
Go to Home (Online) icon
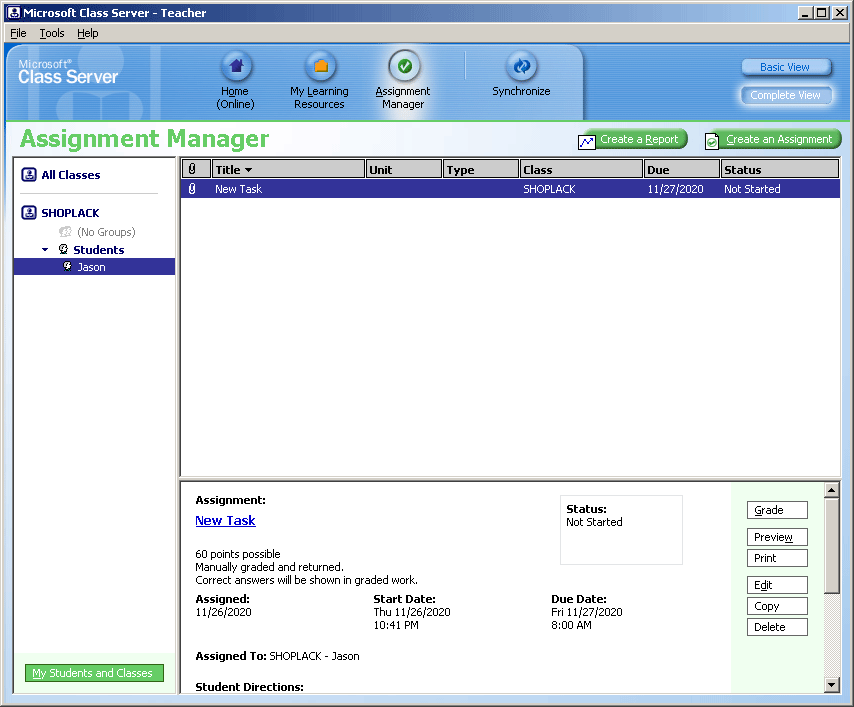[x=236, y=66]
